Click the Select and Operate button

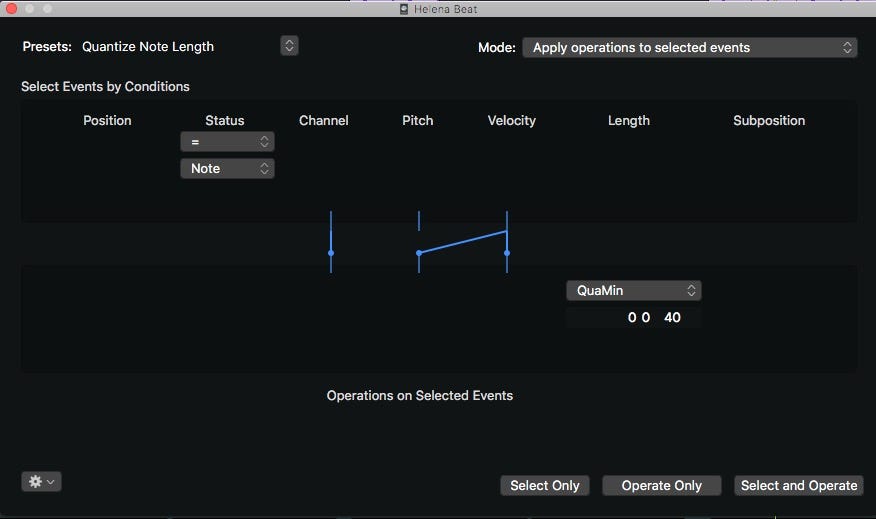(x=799, y=485)
